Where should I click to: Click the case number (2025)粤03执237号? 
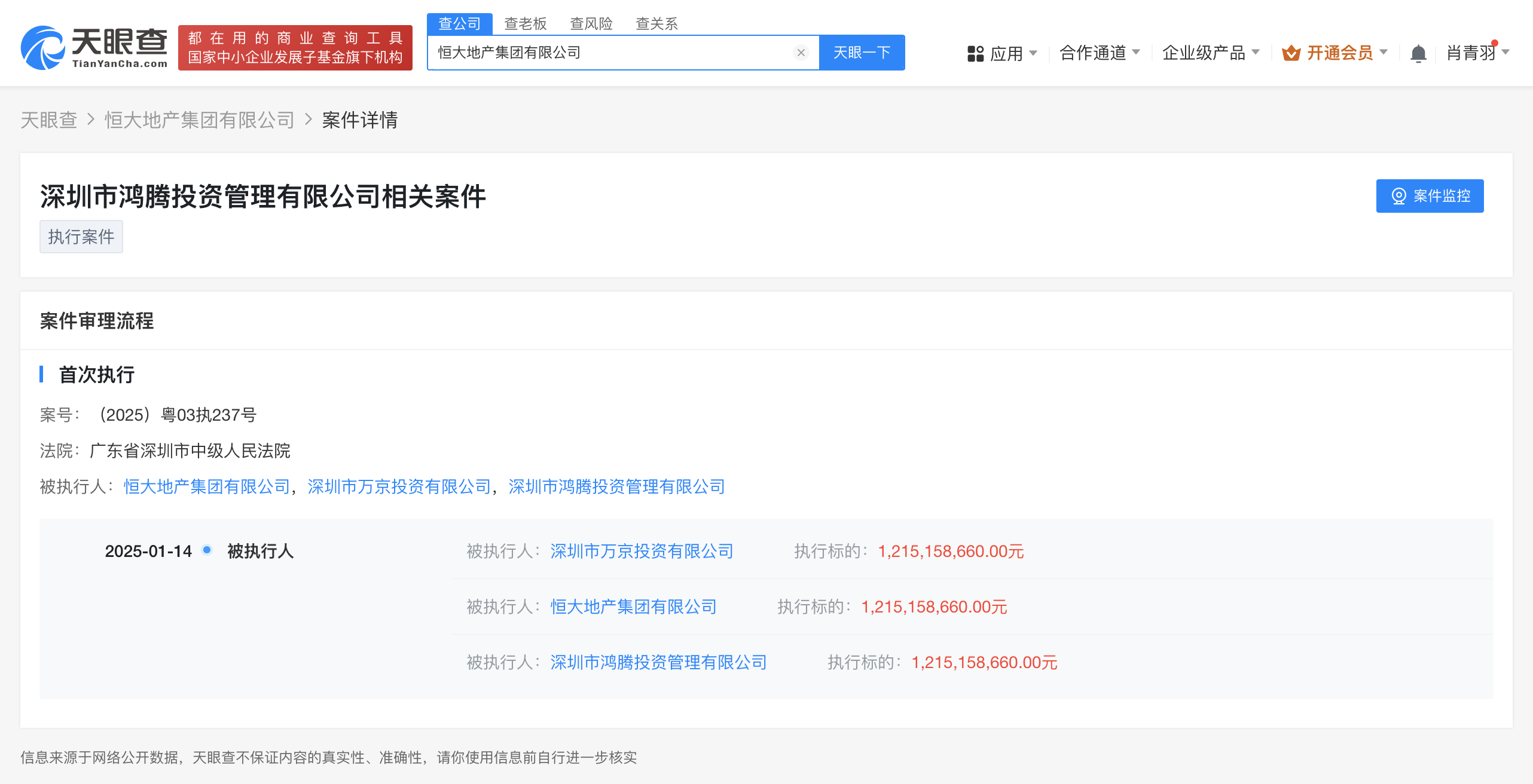pos(178,415)
